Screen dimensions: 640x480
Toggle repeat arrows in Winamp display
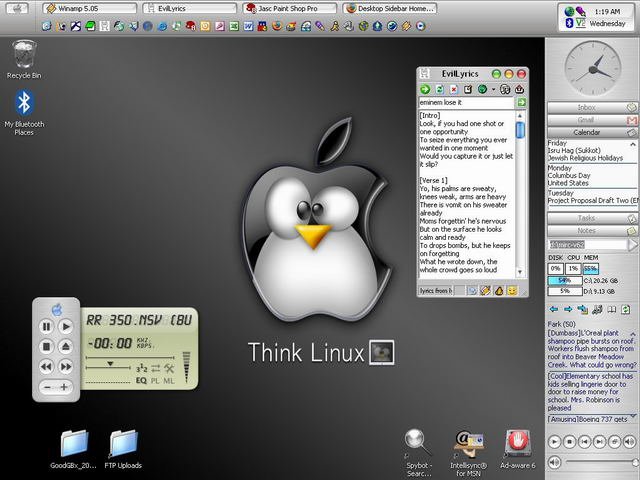pyautogui.click(x=156, y=369)
